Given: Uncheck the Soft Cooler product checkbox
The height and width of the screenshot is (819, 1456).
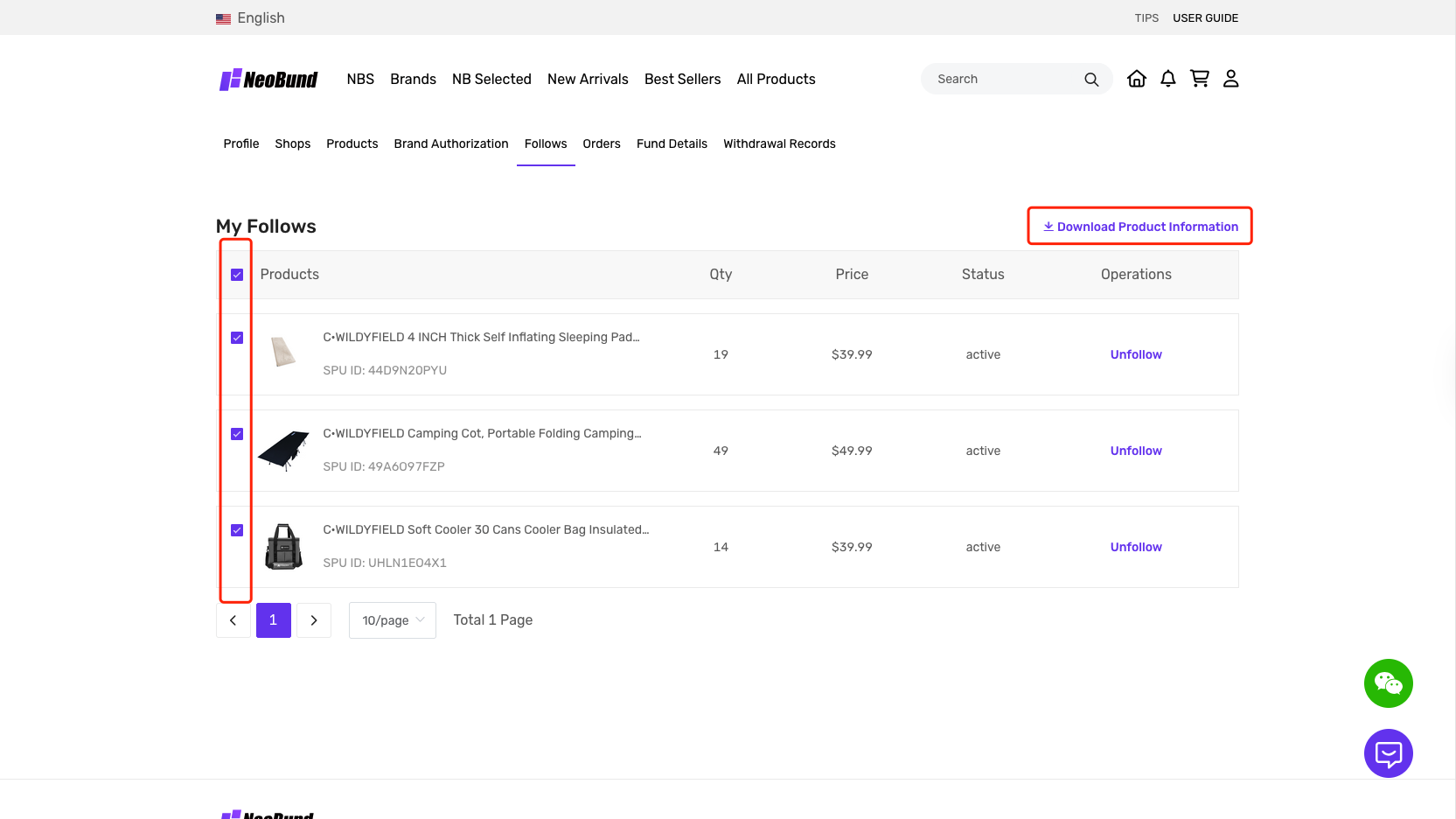Looking at the screenshot, I should pyautogui.click(x=237, y=530).
